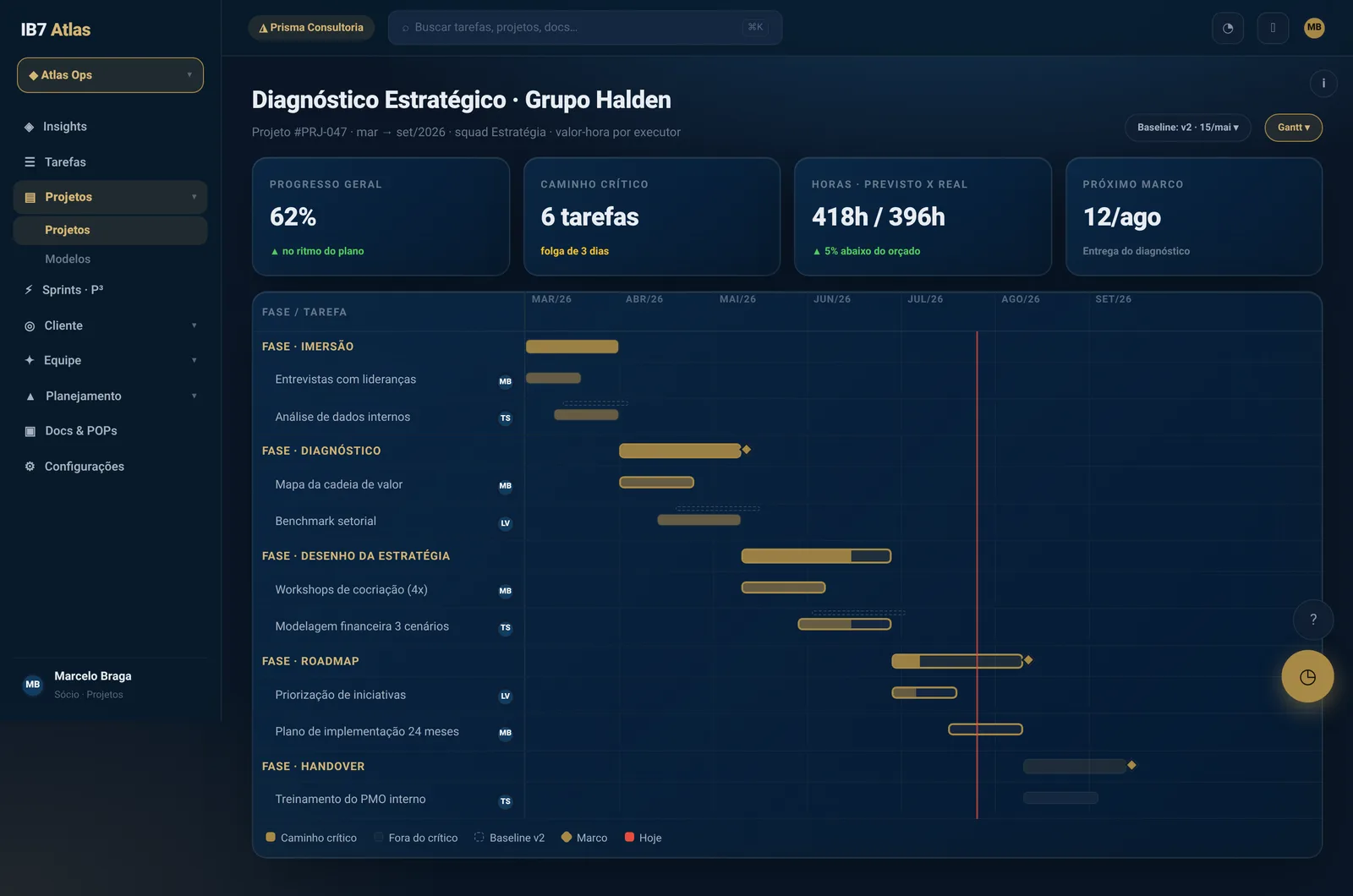Viewport: 1353px width, 896px height.
Task: Click the Caminho crítico legend swatch
Action: coord(271,838)
